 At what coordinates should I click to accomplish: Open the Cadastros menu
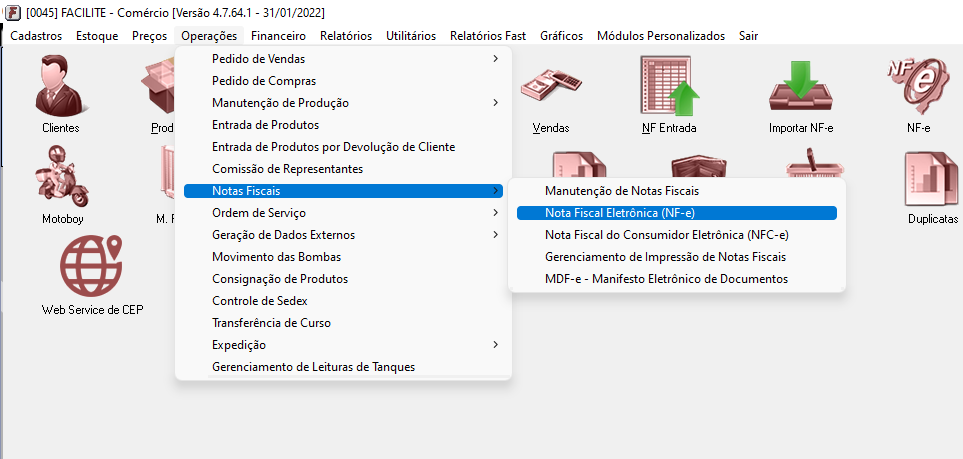[x=36, y=36]
